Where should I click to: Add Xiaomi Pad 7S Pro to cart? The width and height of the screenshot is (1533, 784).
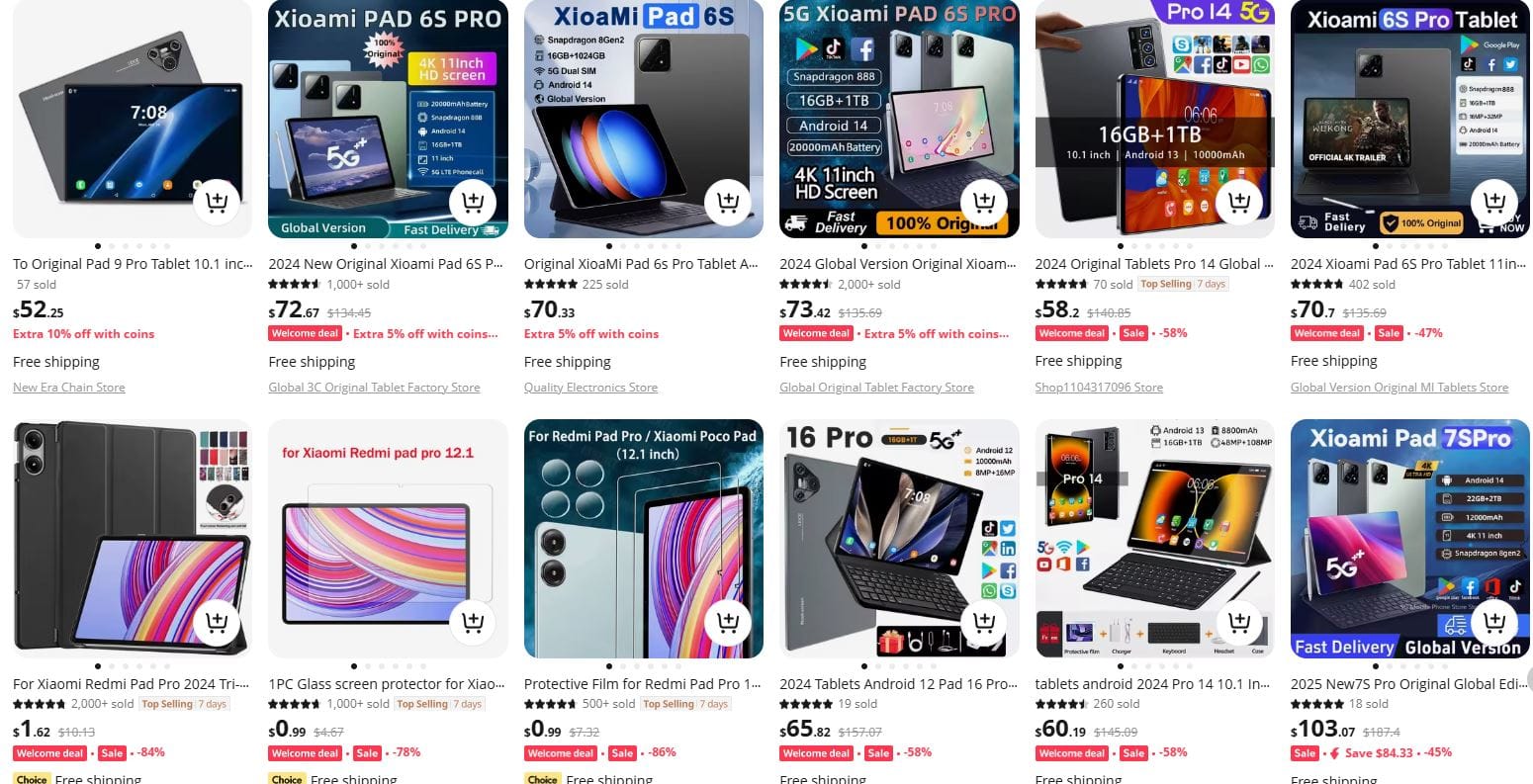click(x=1494, y=623)
